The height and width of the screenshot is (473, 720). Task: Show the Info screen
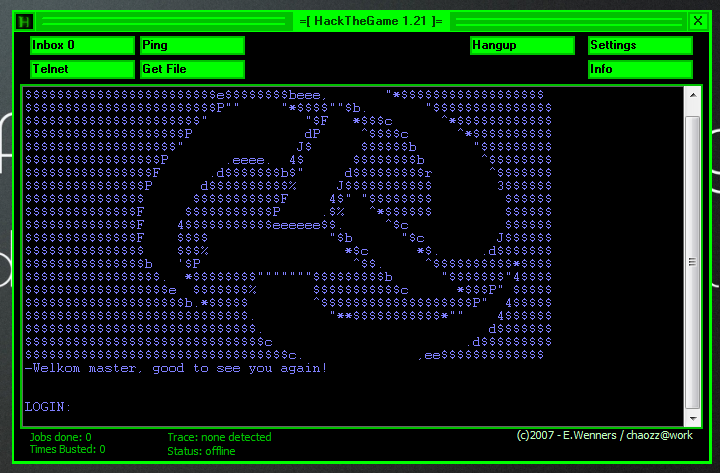click(x=640, y=69)
